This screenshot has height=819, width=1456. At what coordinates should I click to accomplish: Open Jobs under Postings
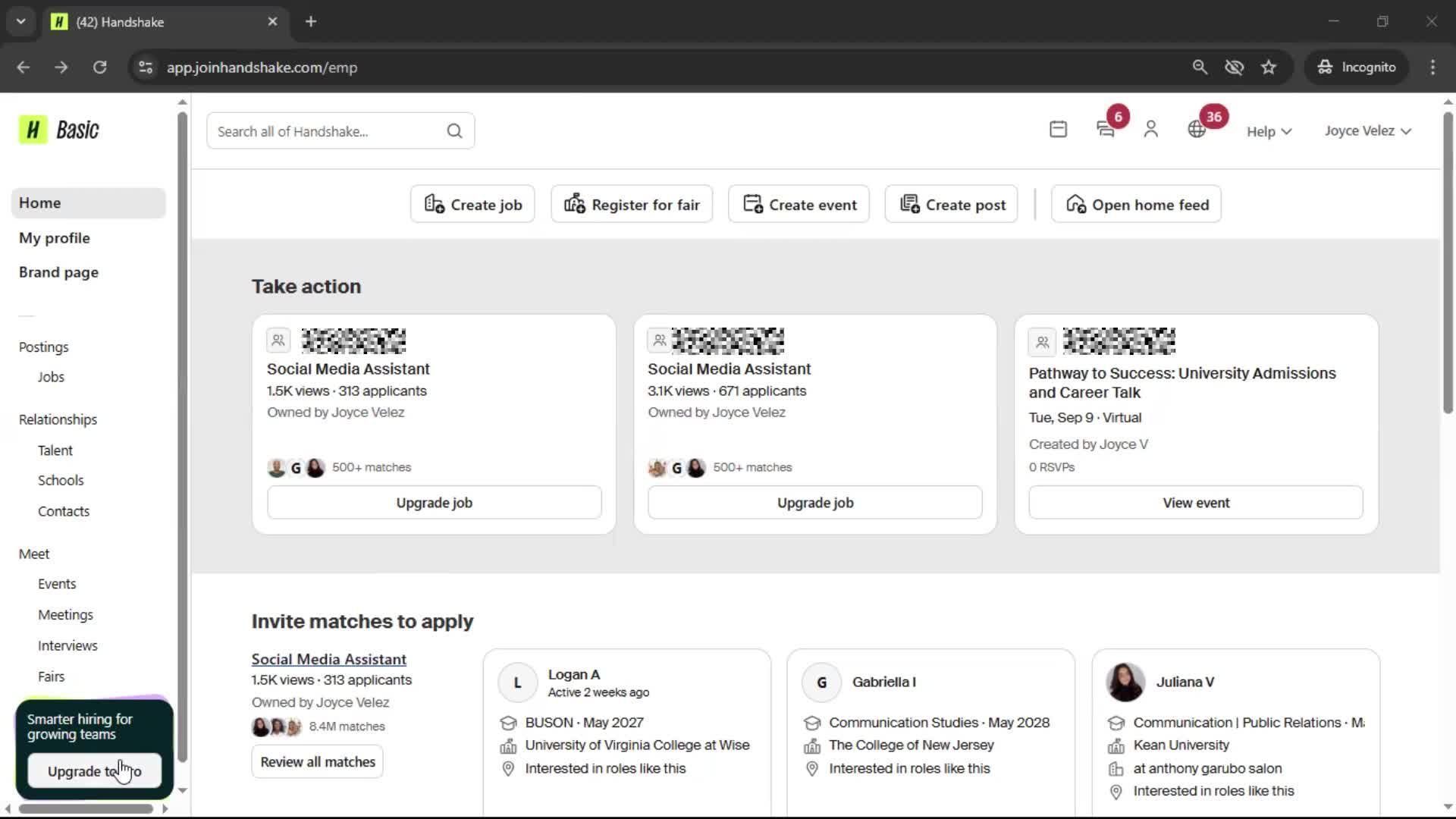pyautogui.click(x=51, y=377)
